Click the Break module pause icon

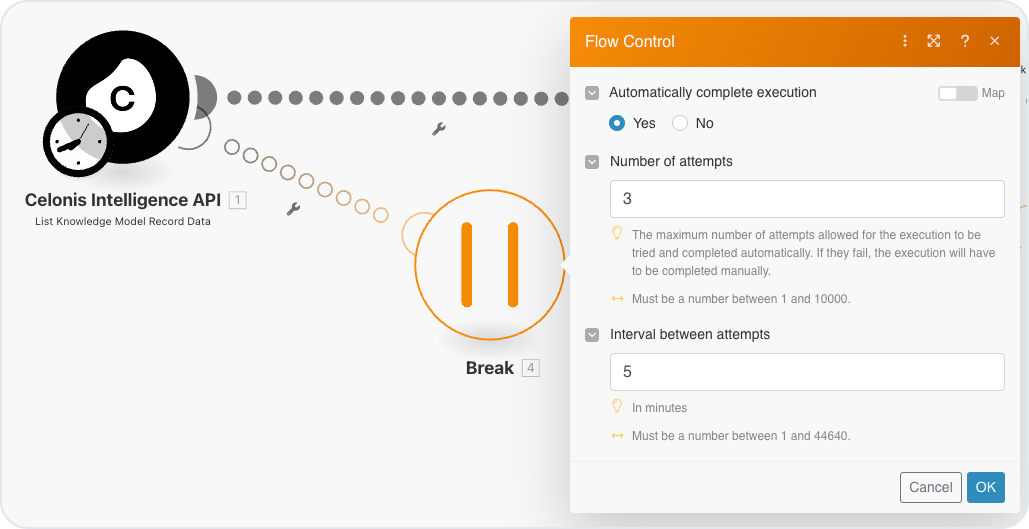click(x=490, y=264)
